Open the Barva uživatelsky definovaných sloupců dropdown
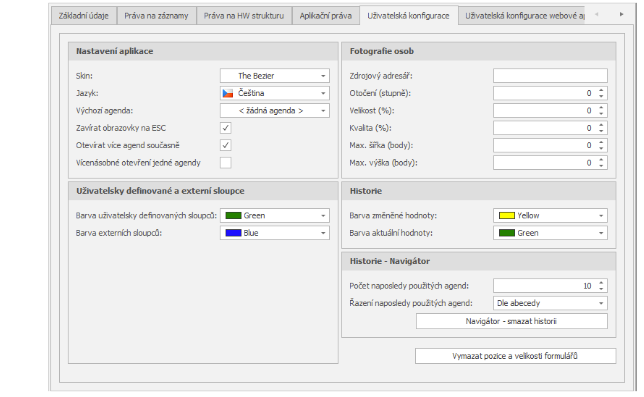This screenshot has width=644, height=397. pos(275,216)
